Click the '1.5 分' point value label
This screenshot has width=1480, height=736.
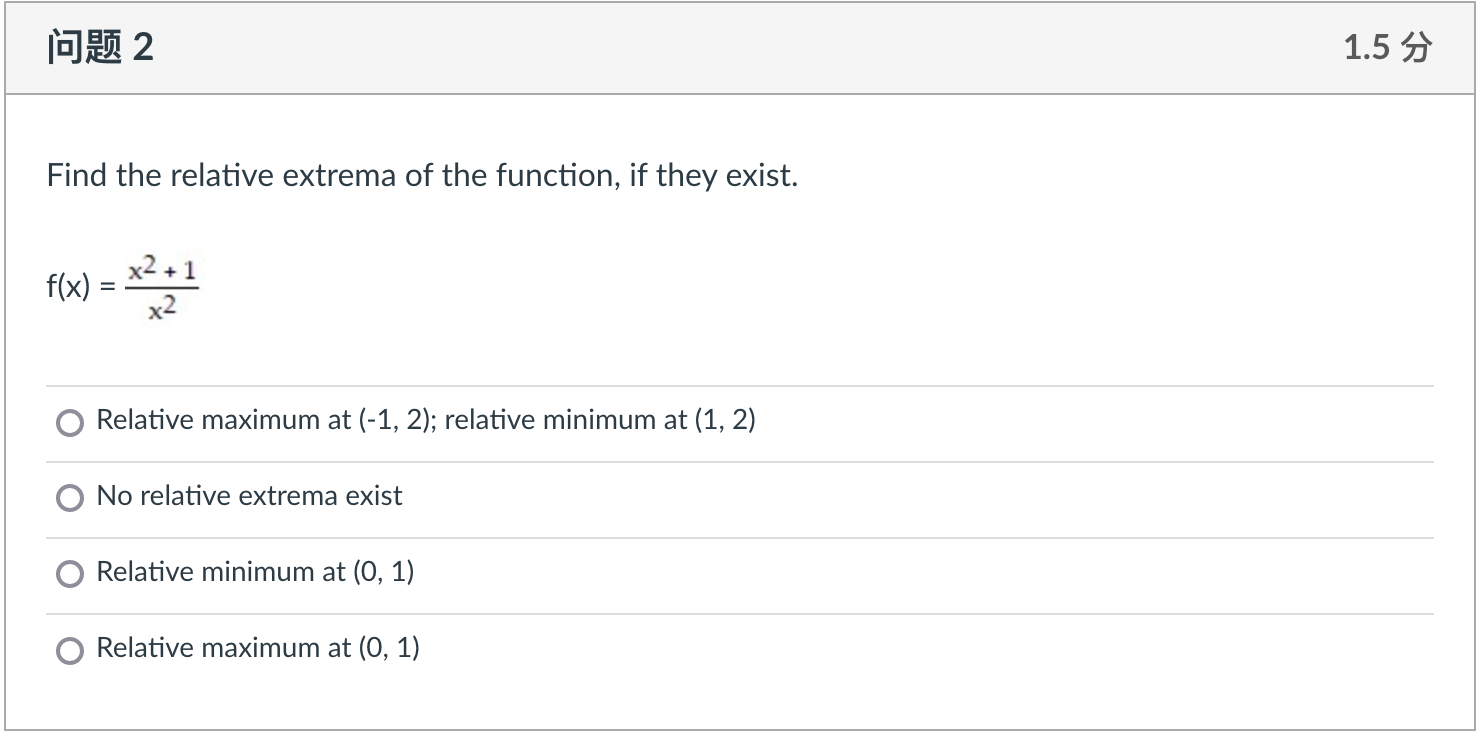coord(1388,45)
